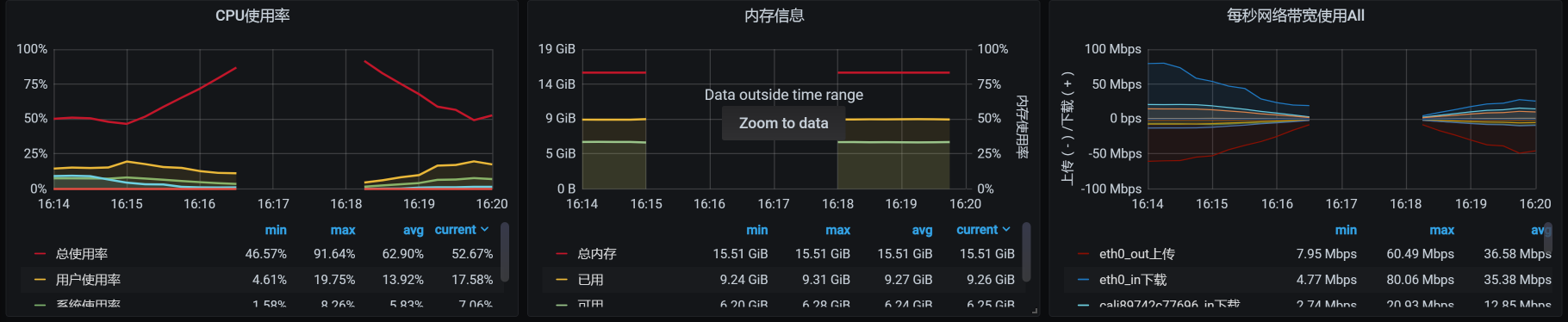Toggle the eth0_out上传 legend series
Screen dimensions: 1568x322
click(x=1137, y=254)
